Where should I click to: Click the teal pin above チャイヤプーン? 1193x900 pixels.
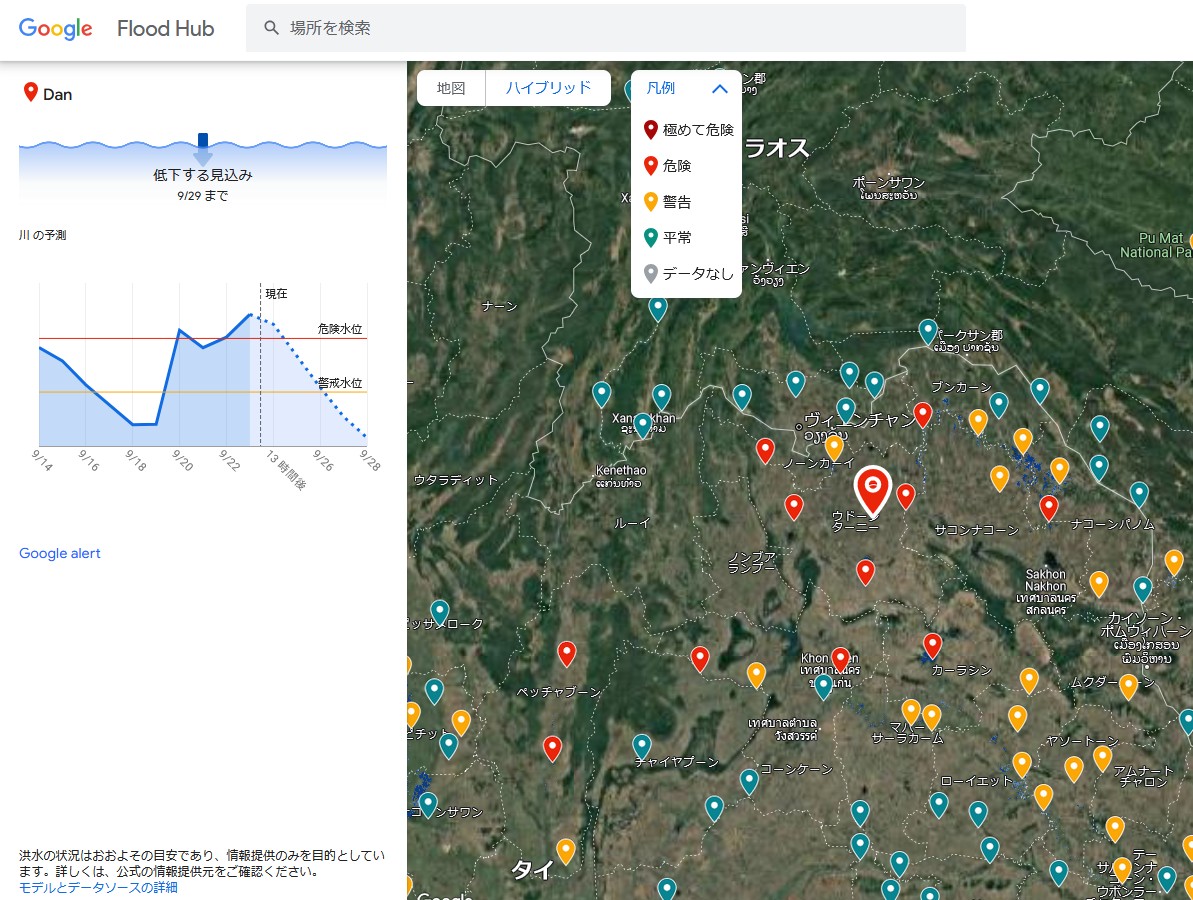click(x=642, y=747)
